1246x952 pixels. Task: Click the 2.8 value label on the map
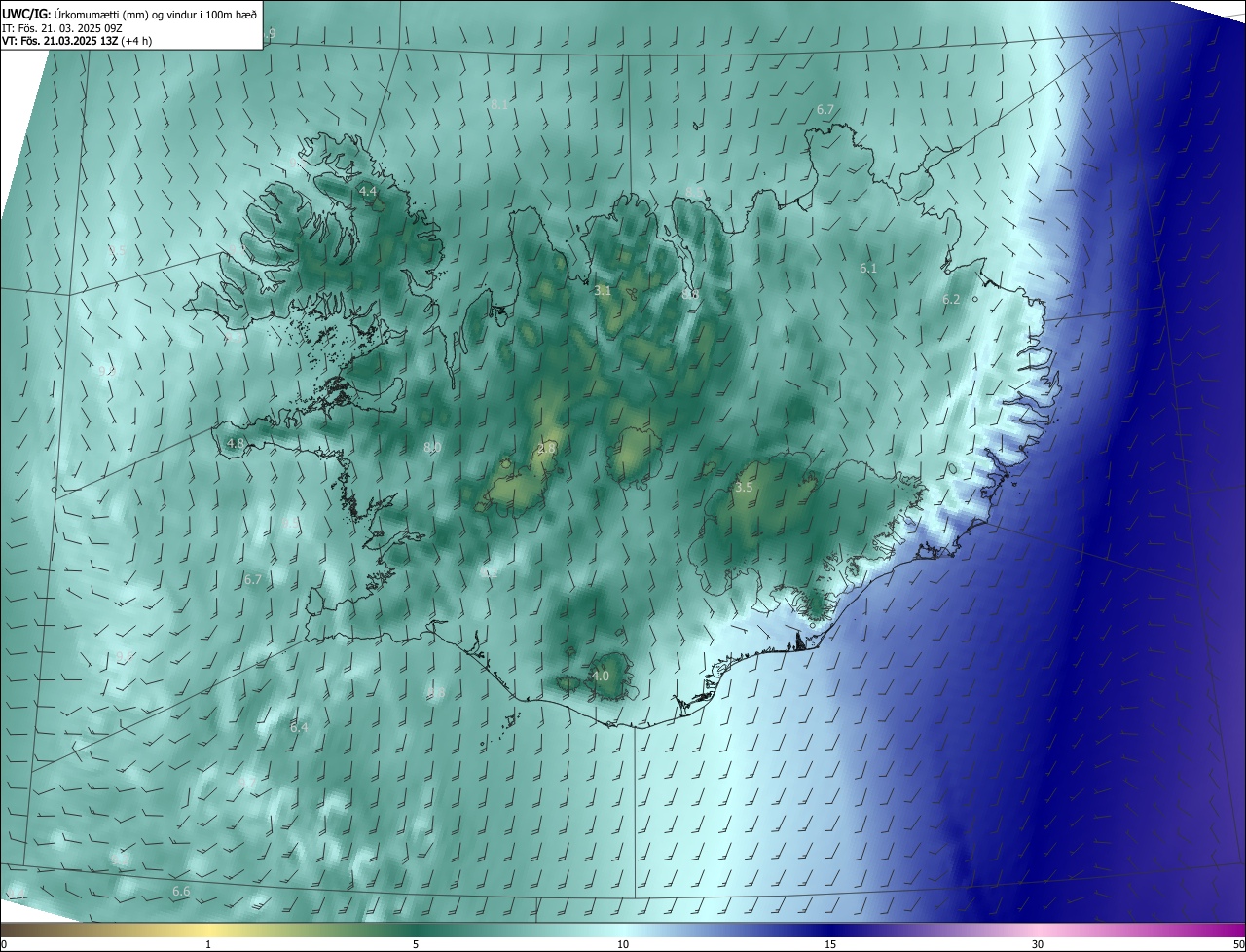(547, 448)
